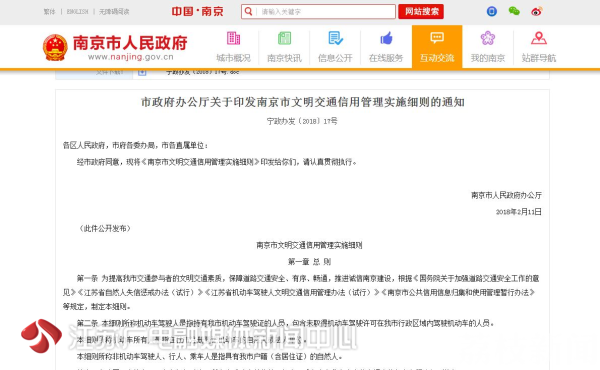Click the paragraph starting 第二条
Screen dimensions: 600x370
[x=285, y=323]
